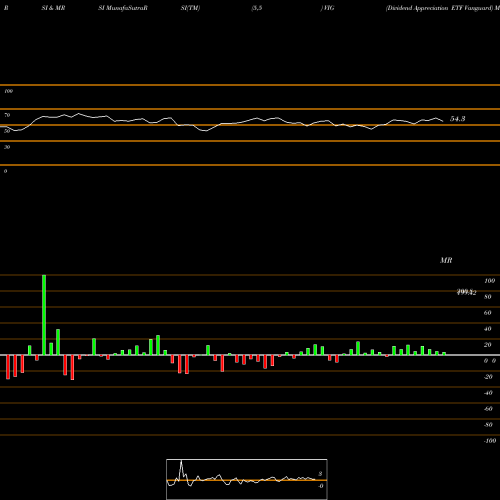Click the RSI current value 54.3

[457, 119]
